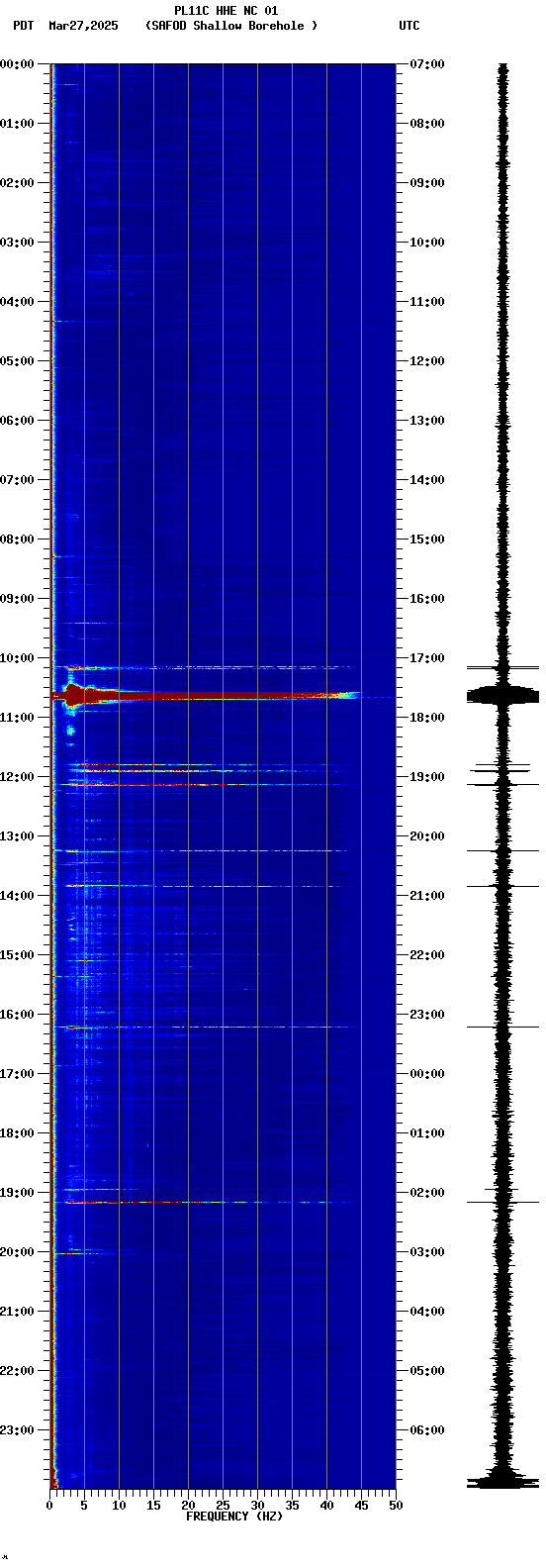Click the 14:00 UTC time label
546x1568 pixels.
click(427, 480)
